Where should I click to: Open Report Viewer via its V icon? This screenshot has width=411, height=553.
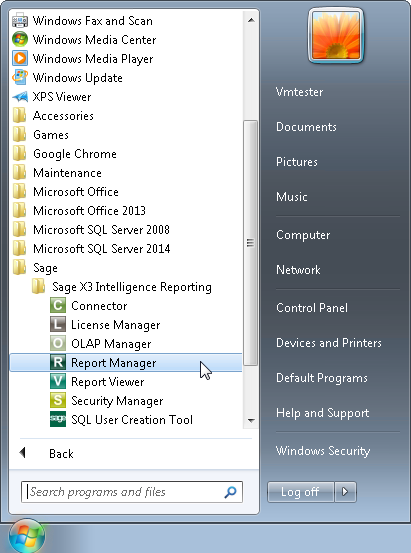coord(58,382)
